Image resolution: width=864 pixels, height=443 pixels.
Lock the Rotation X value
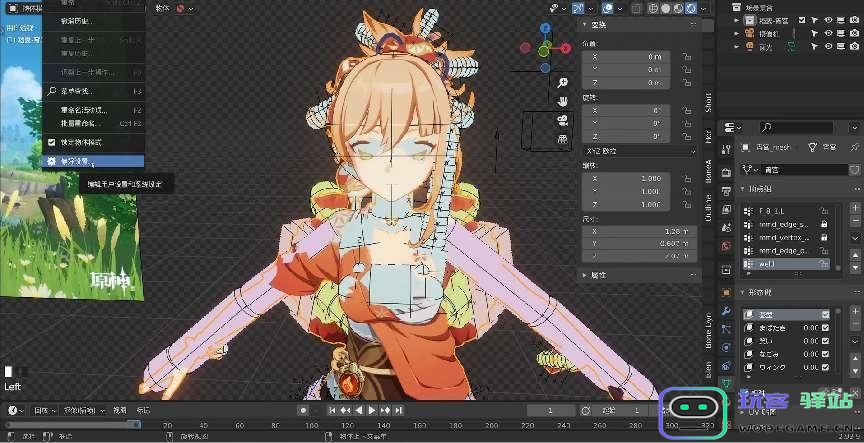[687, 110]
